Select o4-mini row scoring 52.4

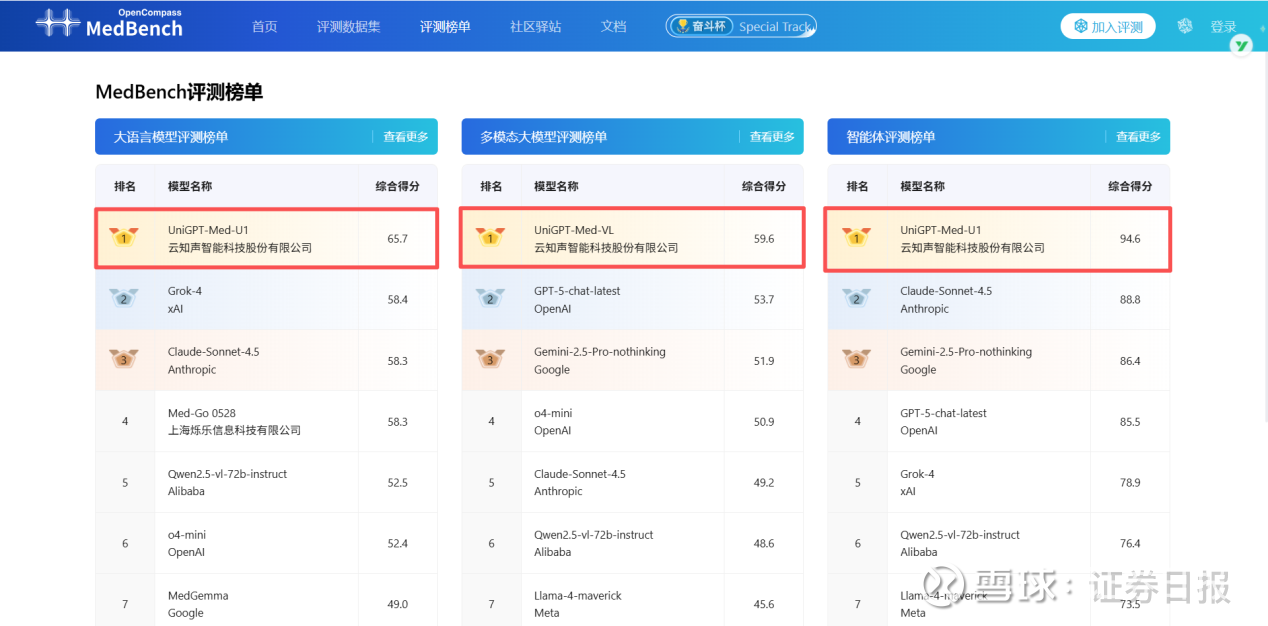(266, 543)
